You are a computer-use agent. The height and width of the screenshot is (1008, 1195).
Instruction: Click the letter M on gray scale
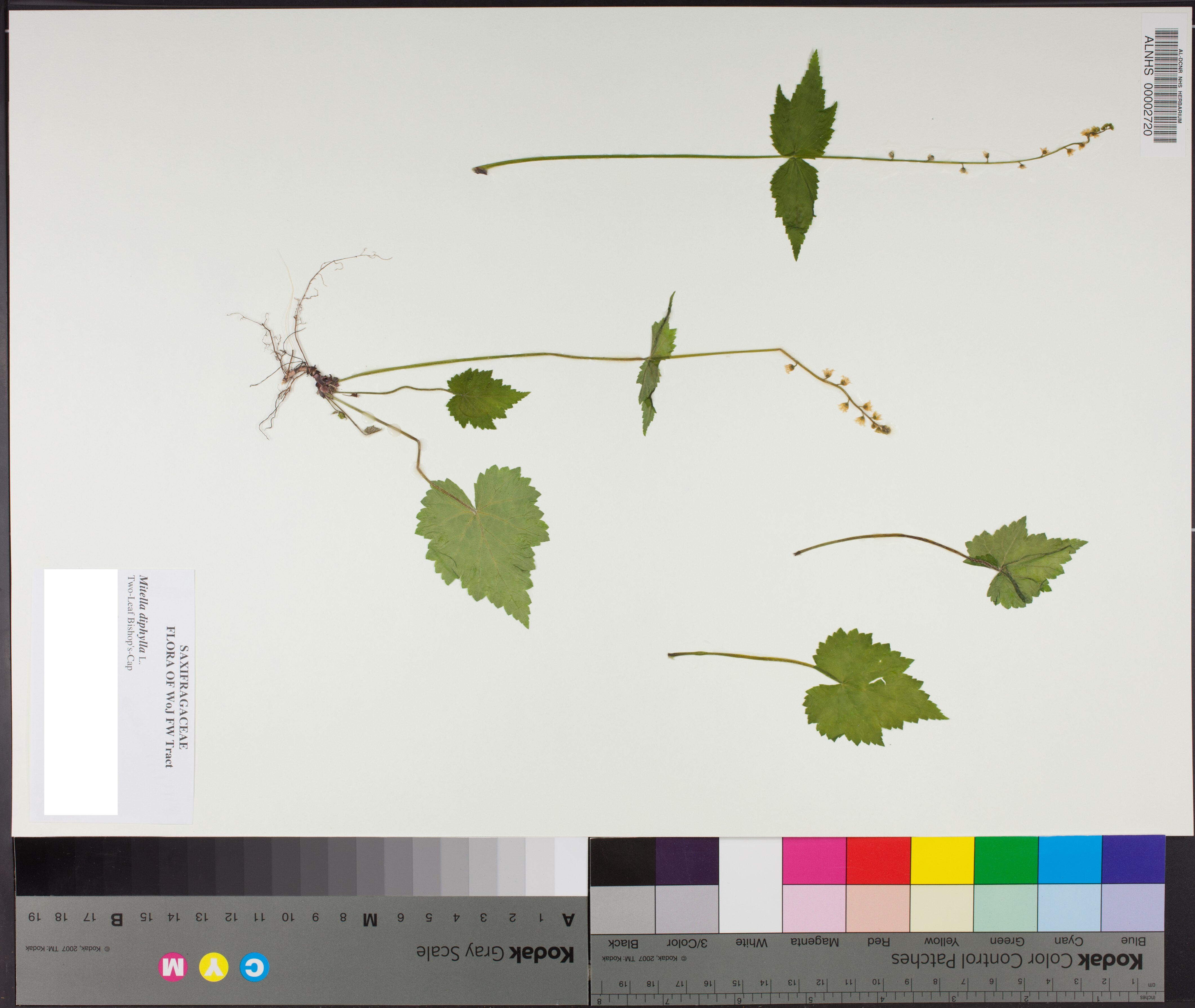pyautogui.click(x=370, y=920)
